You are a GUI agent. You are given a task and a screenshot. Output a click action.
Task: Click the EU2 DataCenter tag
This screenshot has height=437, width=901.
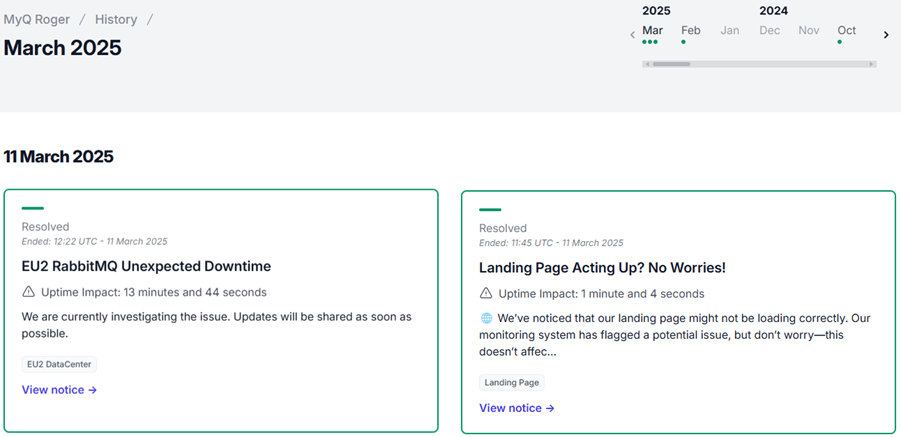click(x=59, y=365)
